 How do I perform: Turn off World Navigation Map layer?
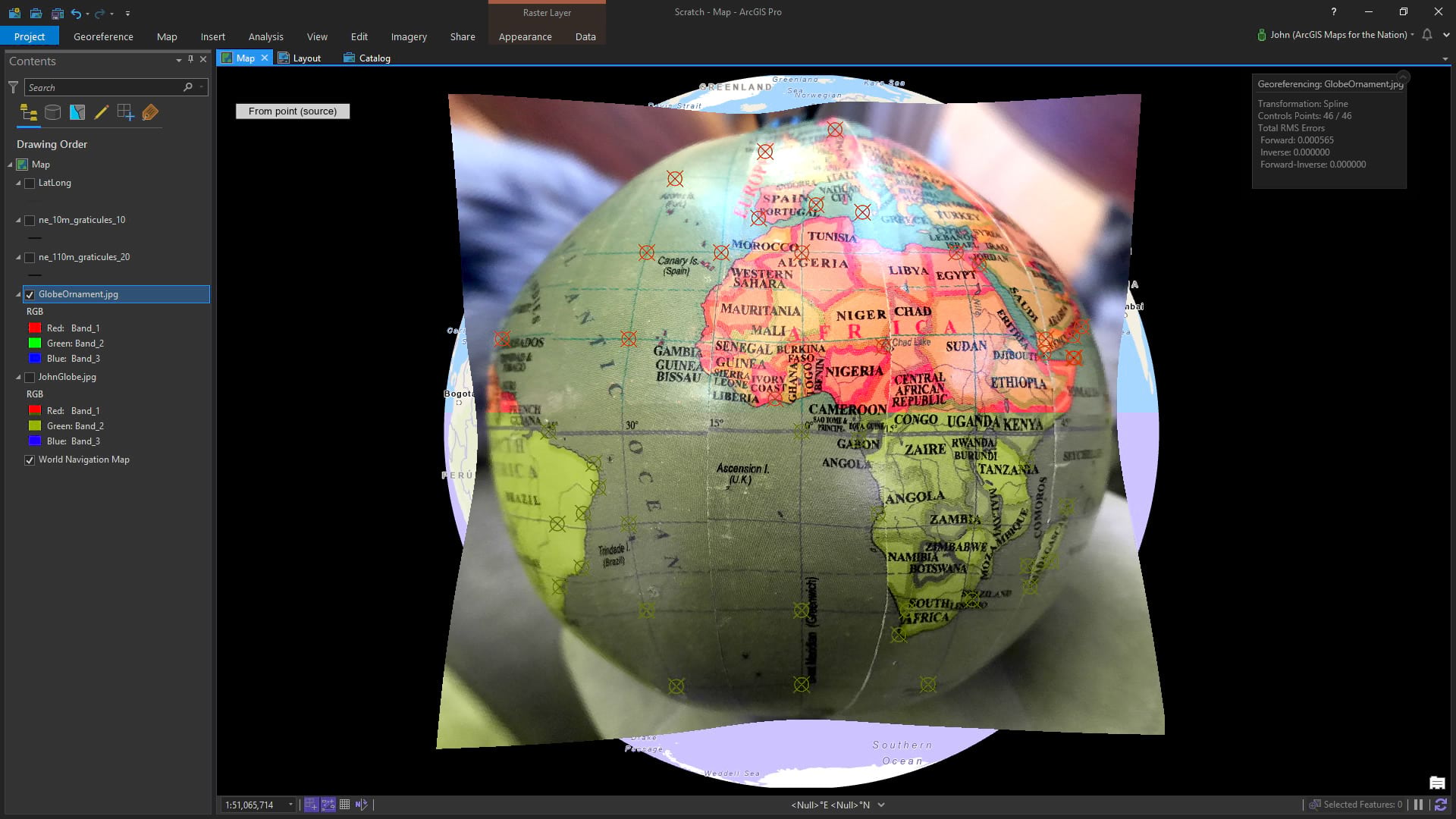[30, 460]
